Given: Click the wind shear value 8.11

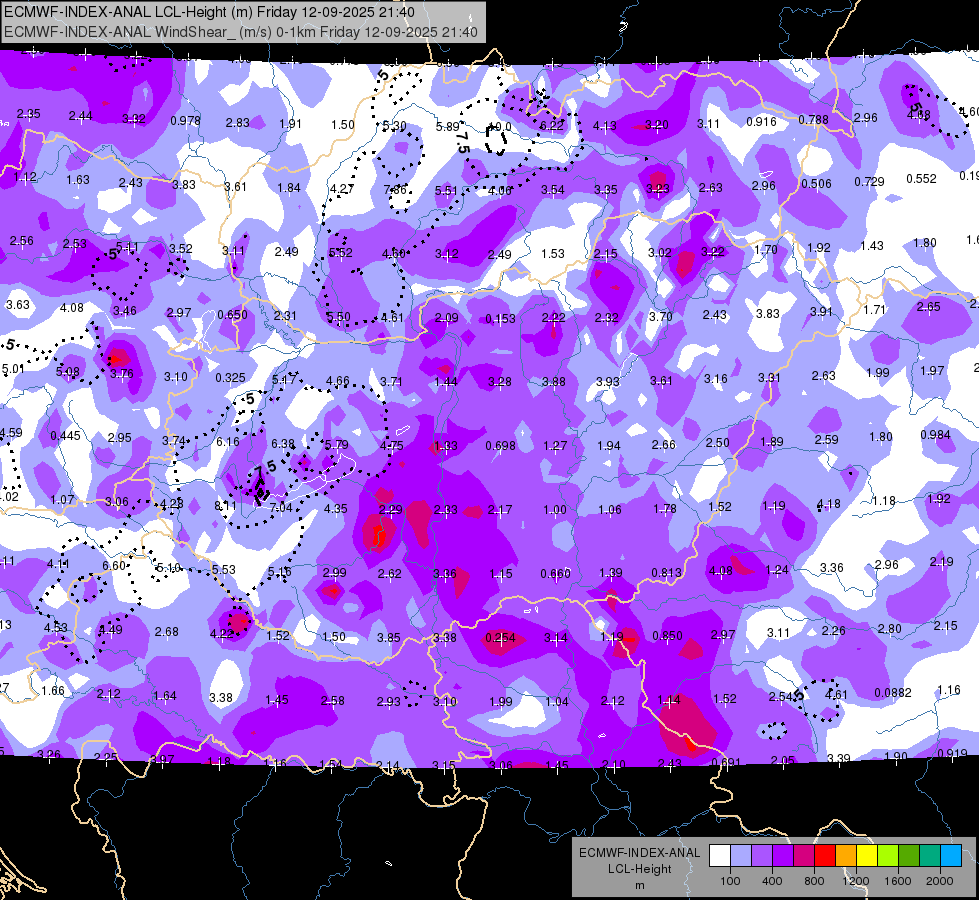Looking at the screenshot, I should 225,506.
